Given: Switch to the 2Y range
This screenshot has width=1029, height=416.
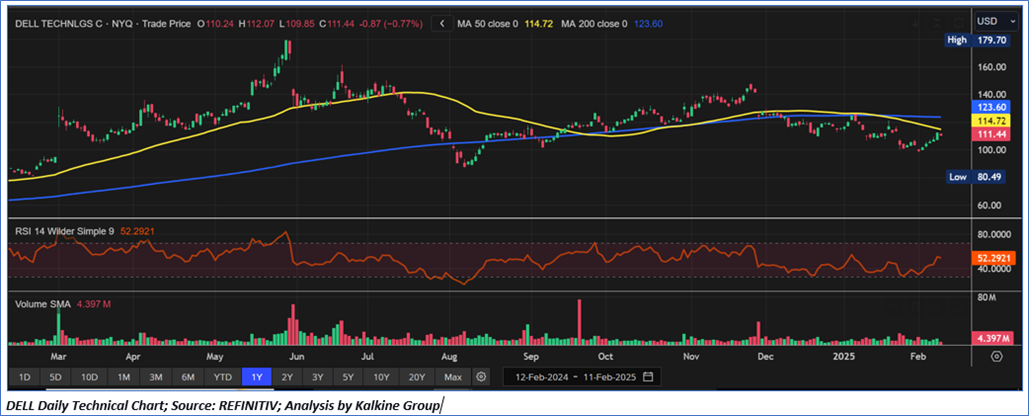Looking at the screenshot, I should point(287,377).
